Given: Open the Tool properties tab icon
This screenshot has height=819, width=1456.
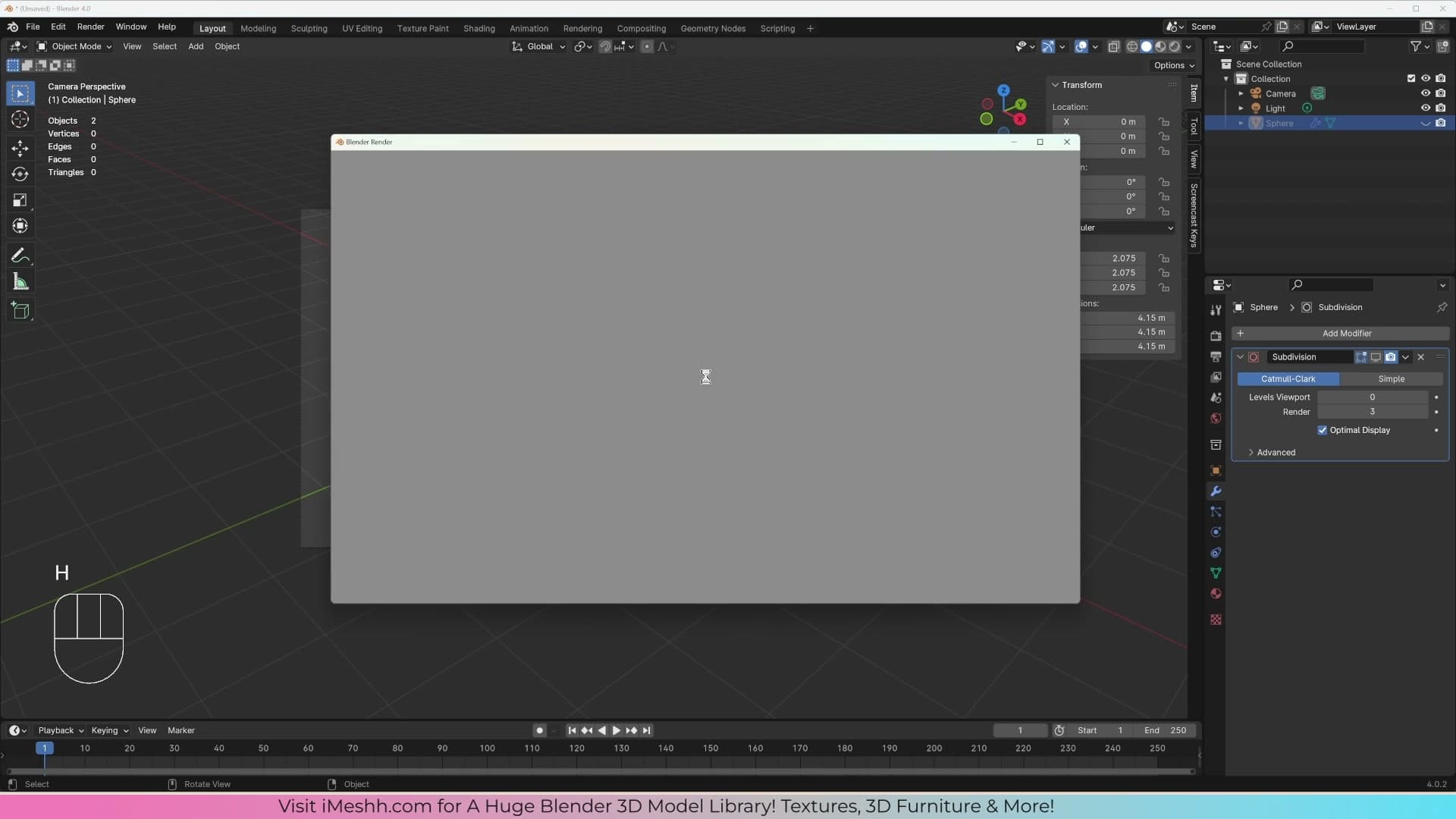Looking at the screenshot, I should [1216, 310].
